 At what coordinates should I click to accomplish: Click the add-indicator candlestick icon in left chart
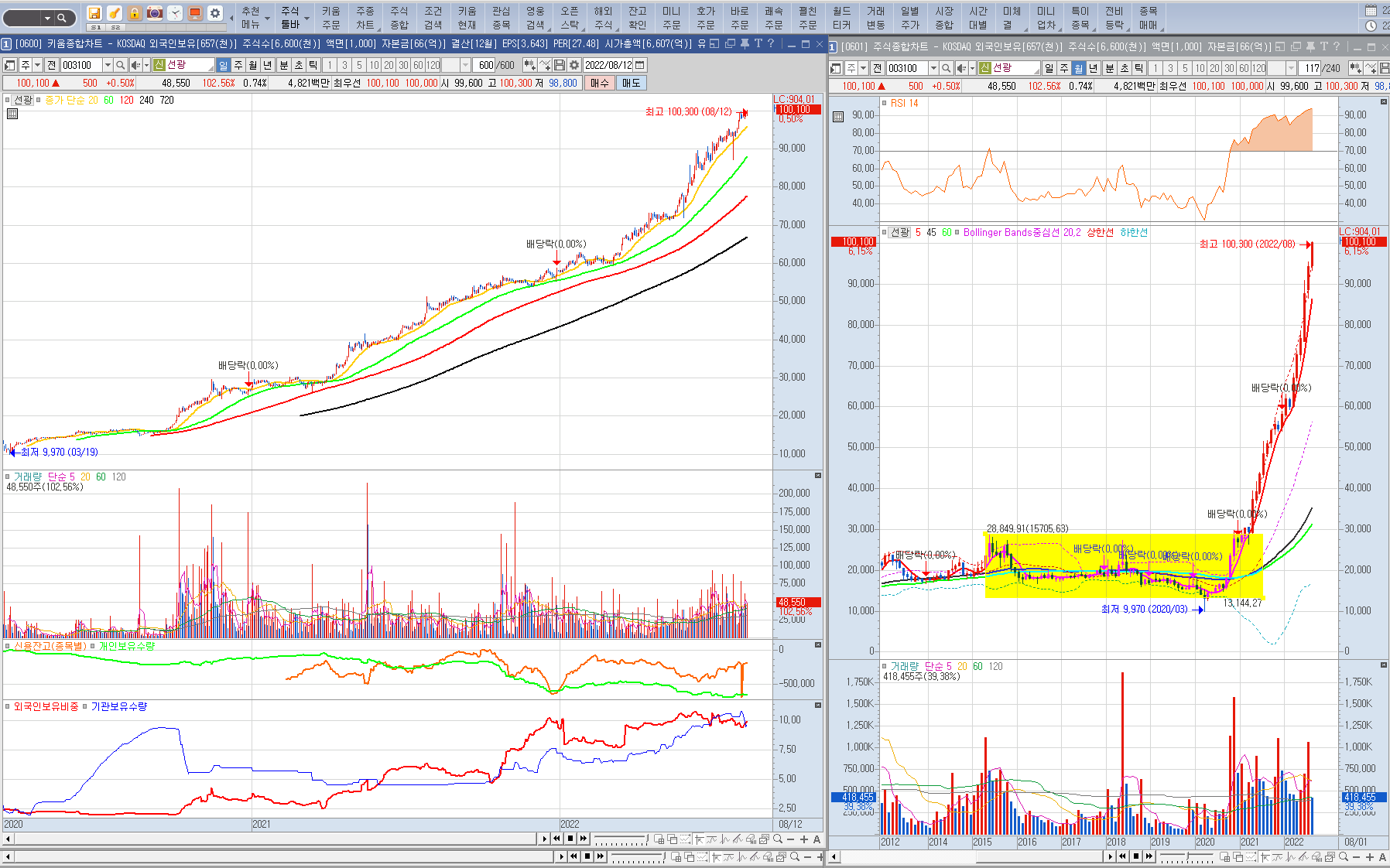click(x=529, y=66)
